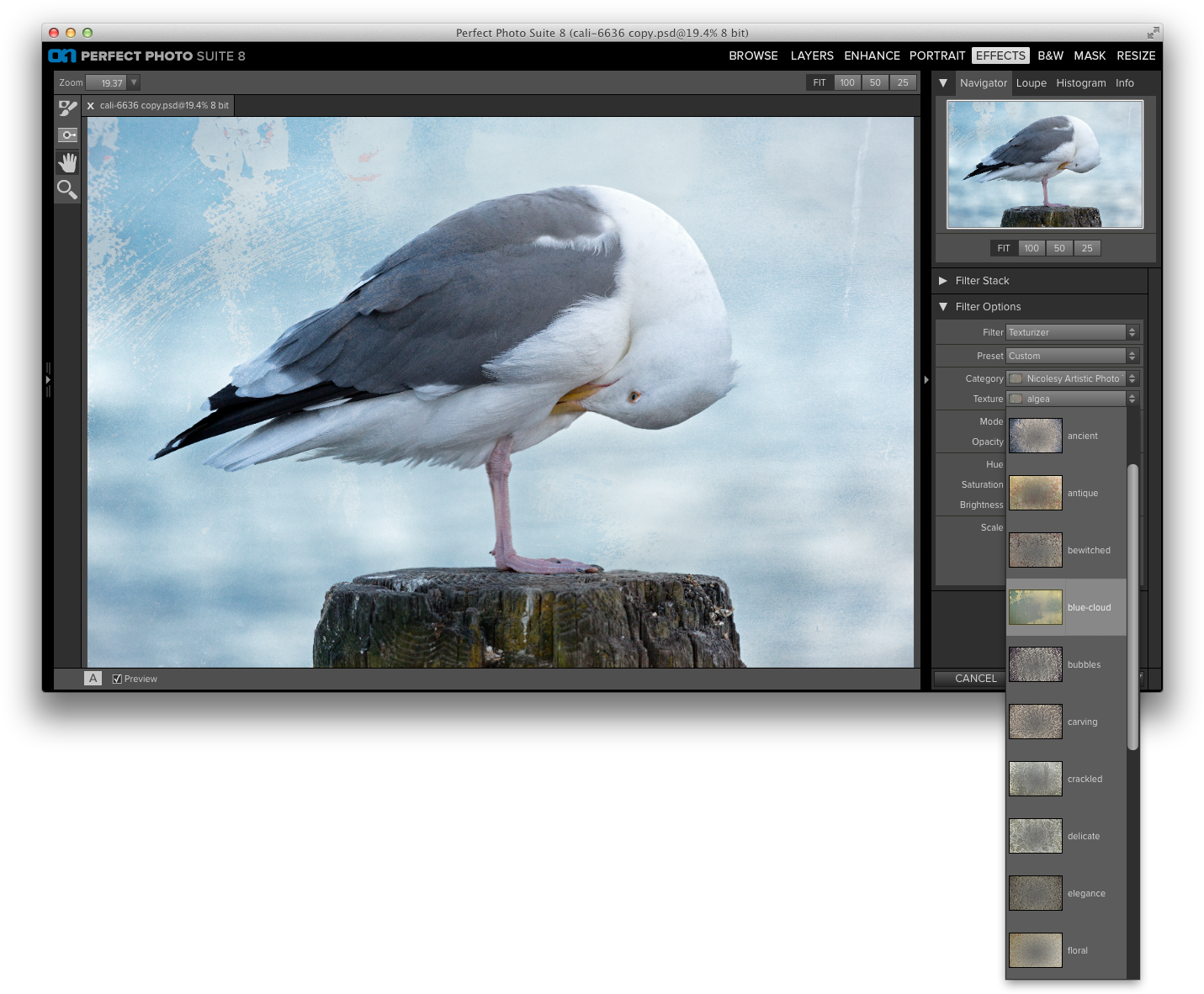
Task: Click the texture list scrollbar thumb
Action: click(x=1132, y=606)
